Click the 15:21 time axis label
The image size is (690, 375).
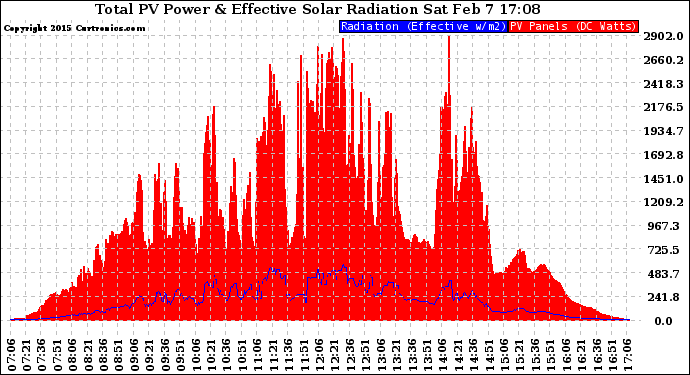520,354
